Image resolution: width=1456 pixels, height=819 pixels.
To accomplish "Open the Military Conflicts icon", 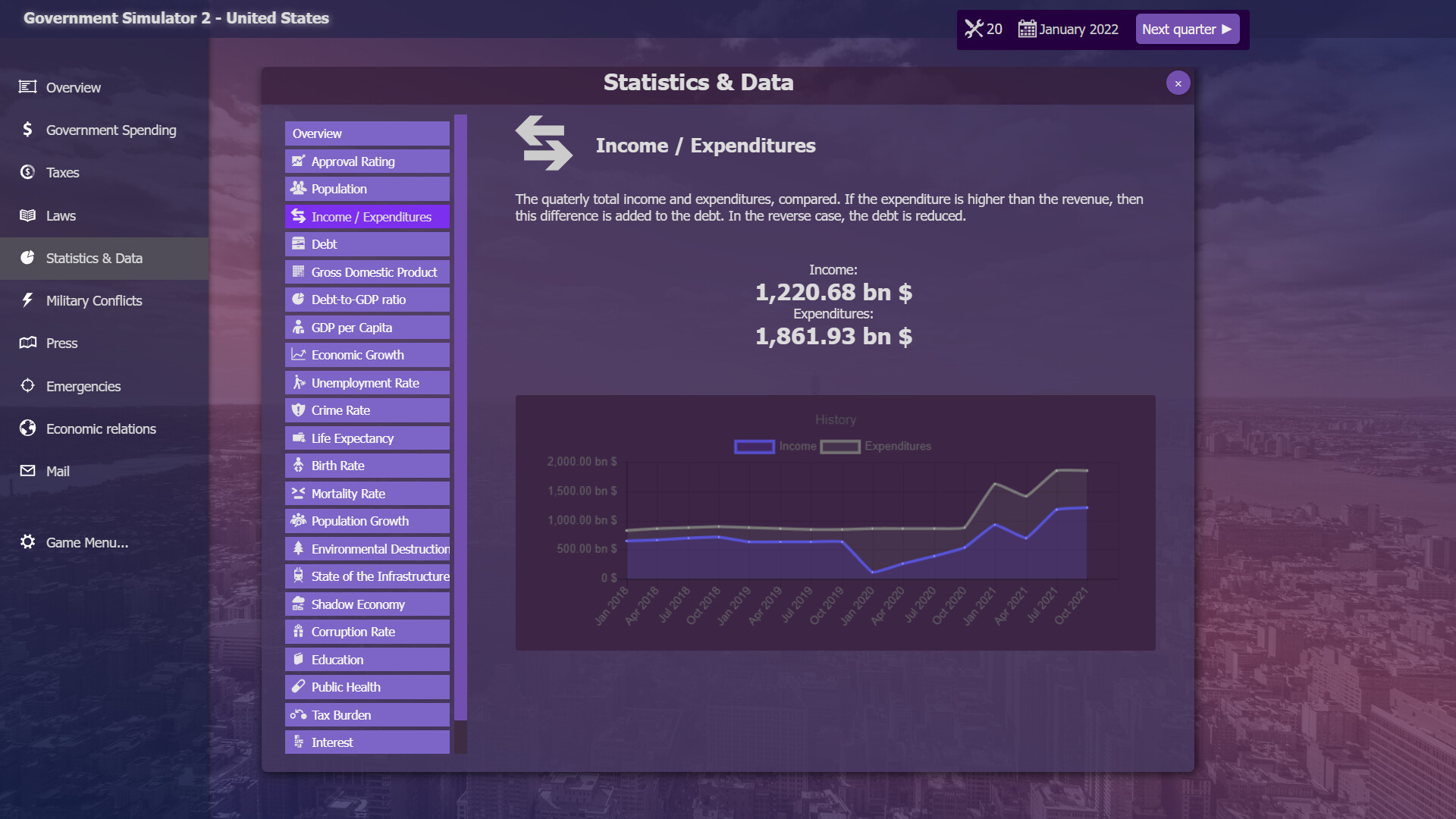I will [x=27, y=300].
